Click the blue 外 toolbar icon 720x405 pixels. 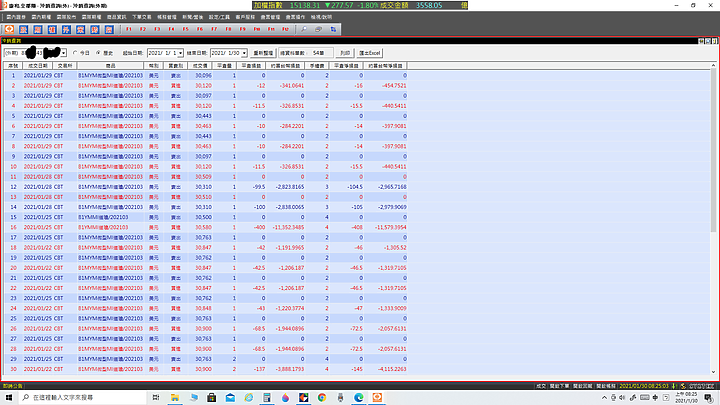click(x=66, y=29)
